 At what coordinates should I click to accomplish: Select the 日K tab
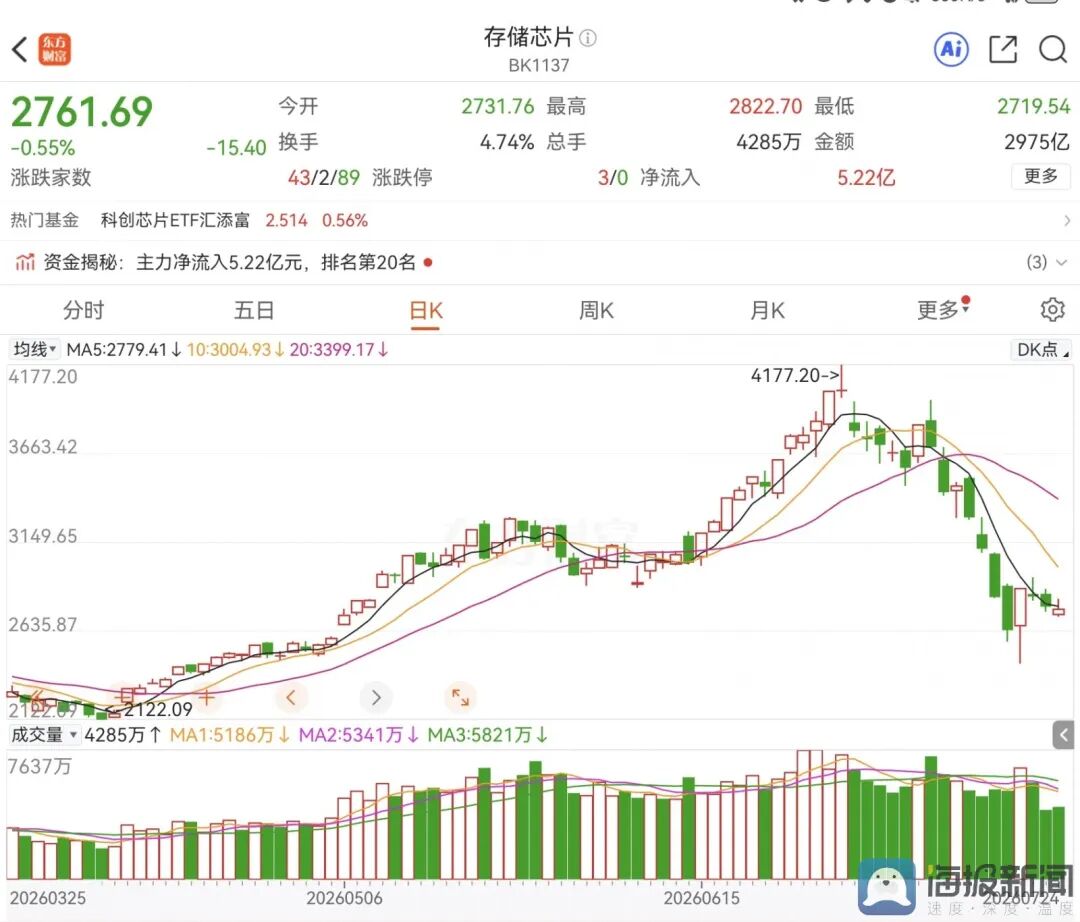[426, 311]
